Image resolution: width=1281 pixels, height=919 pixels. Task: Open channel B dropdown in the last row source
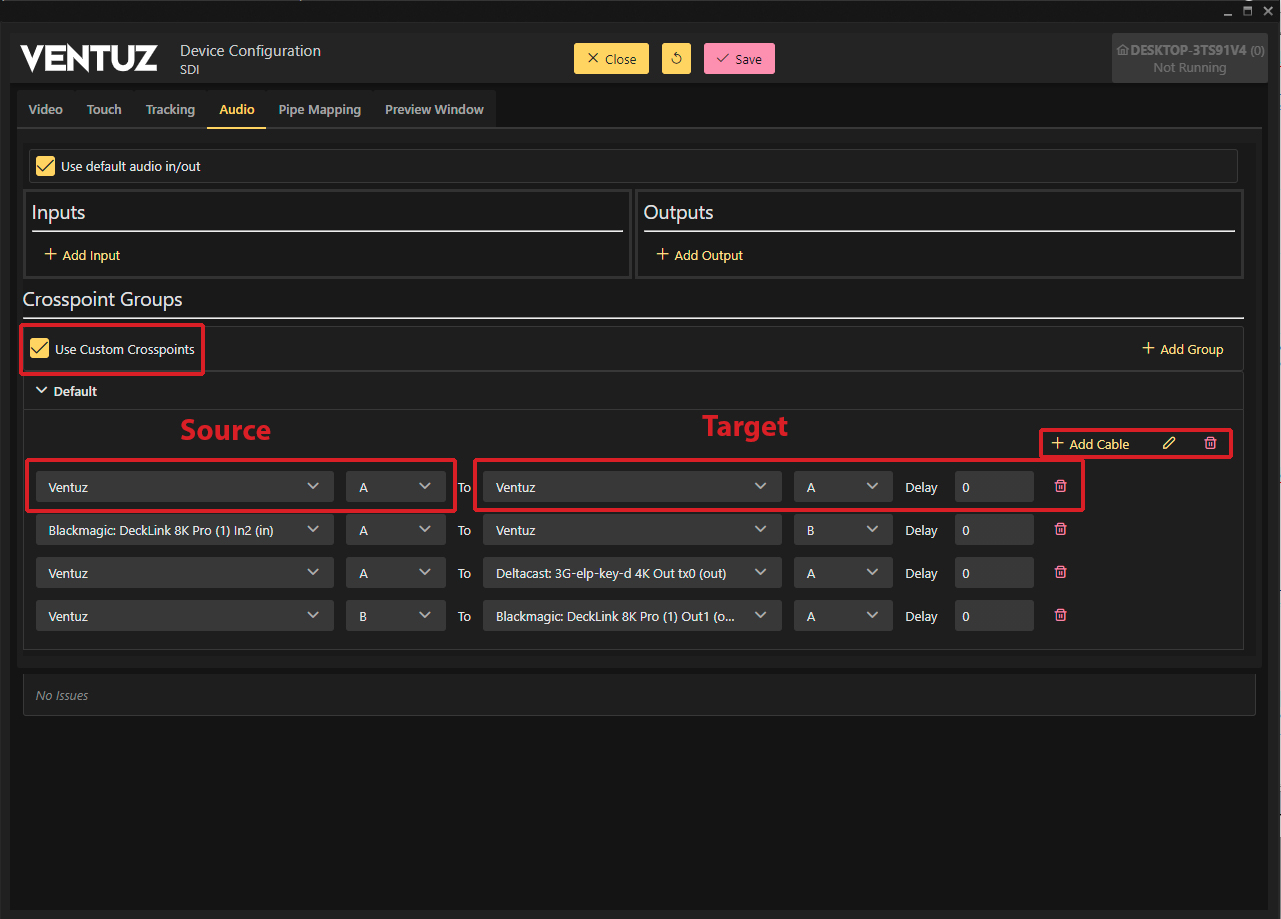click(x=395, y=616)
